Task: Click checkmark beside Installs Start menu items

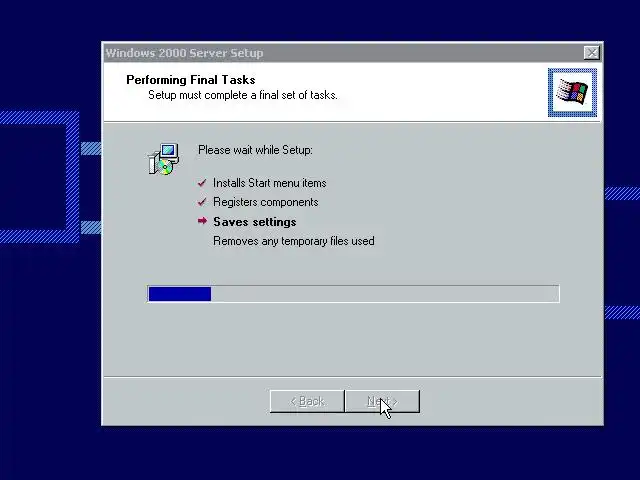Action: [x=202, y=183]
